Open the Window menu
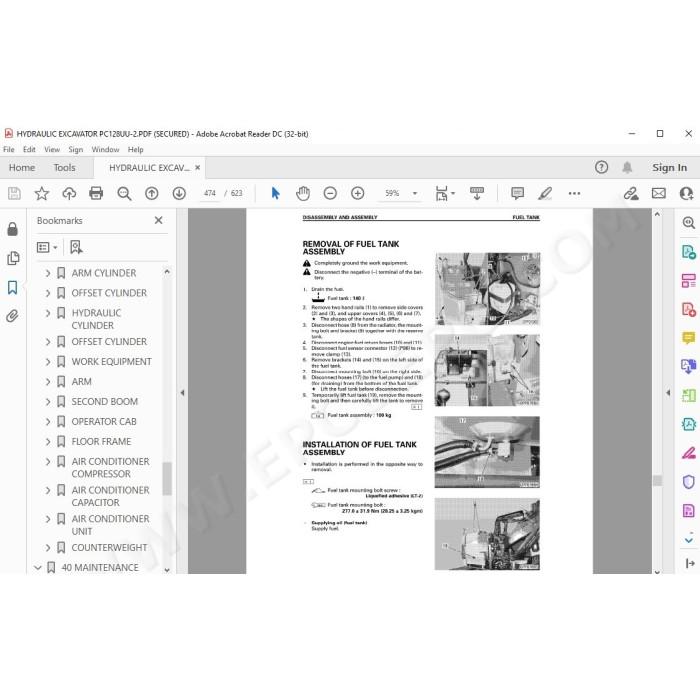Screen dimensions: 700x700 coord(105,150)
